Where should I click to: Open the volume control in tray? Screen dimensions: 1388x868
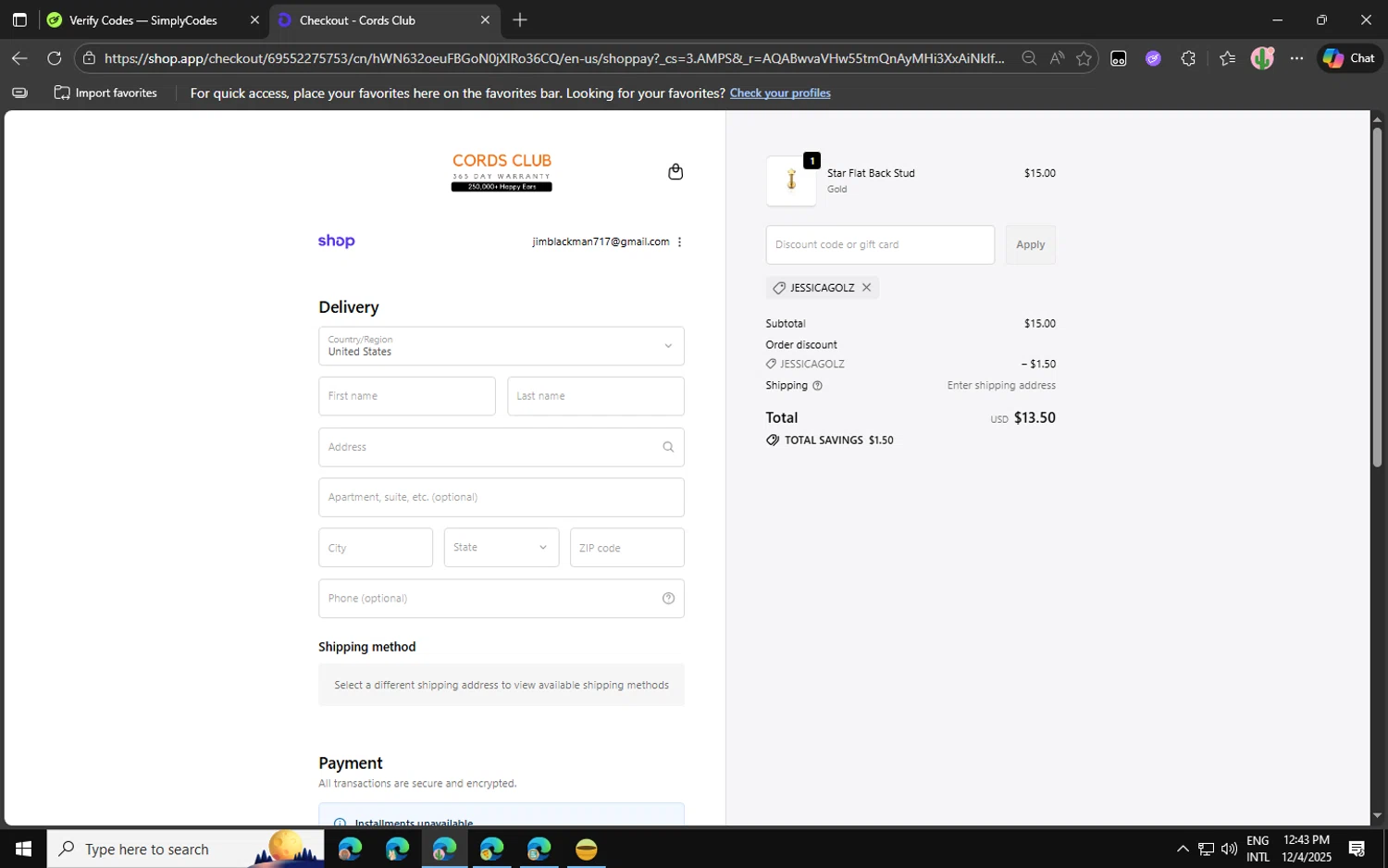click(x=1229, y=849)
